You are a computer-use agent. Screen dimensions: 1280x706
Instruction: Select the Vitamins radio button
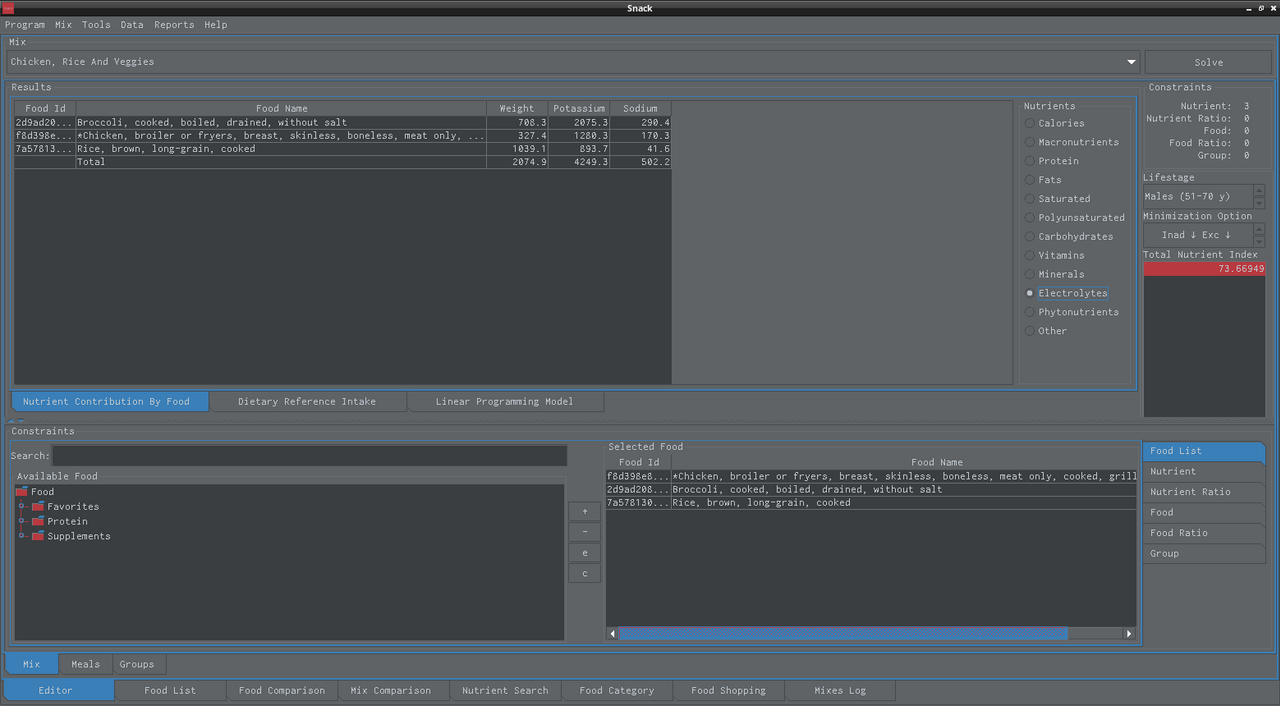tap(1030, 256)
